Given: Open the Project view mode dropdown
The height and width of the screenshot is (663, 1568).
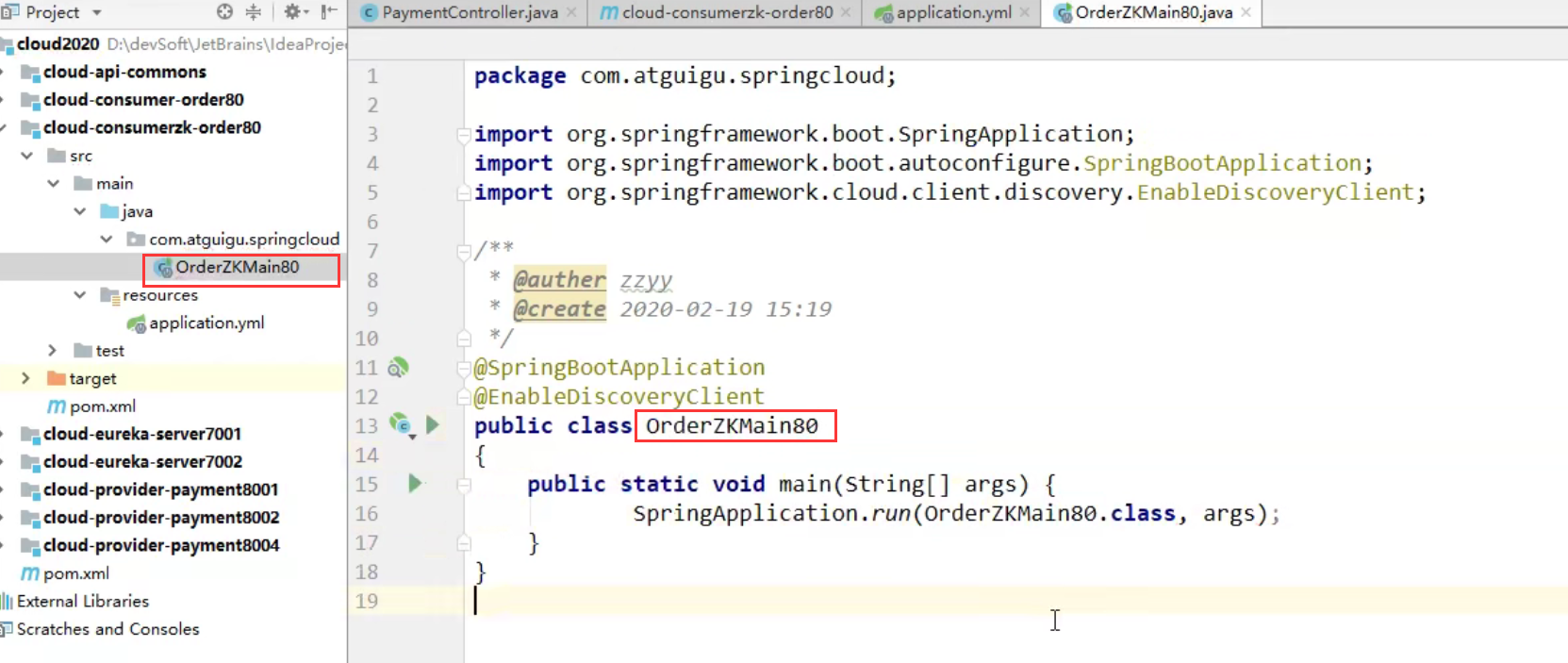Looking at the screenshot, I should pyautogui.click(x=96, y=13).
